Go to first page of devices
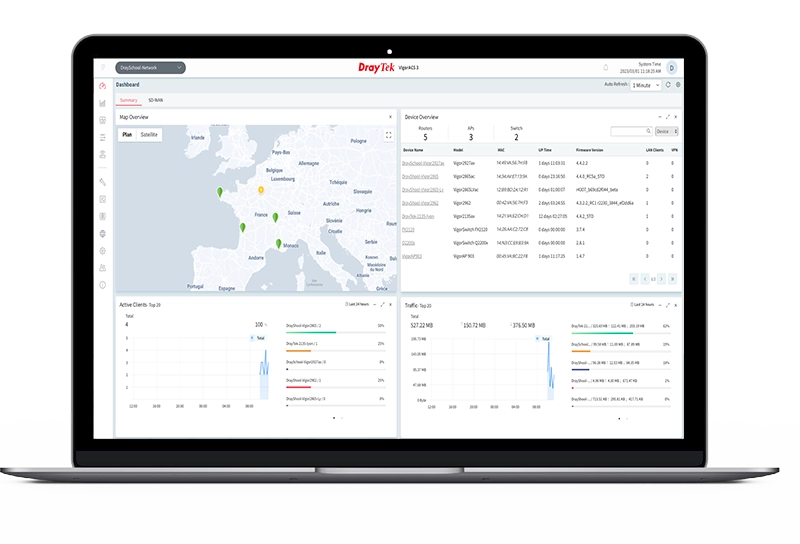Image resolution: width=800 pixels, height=544 pixels. point(634,279)
